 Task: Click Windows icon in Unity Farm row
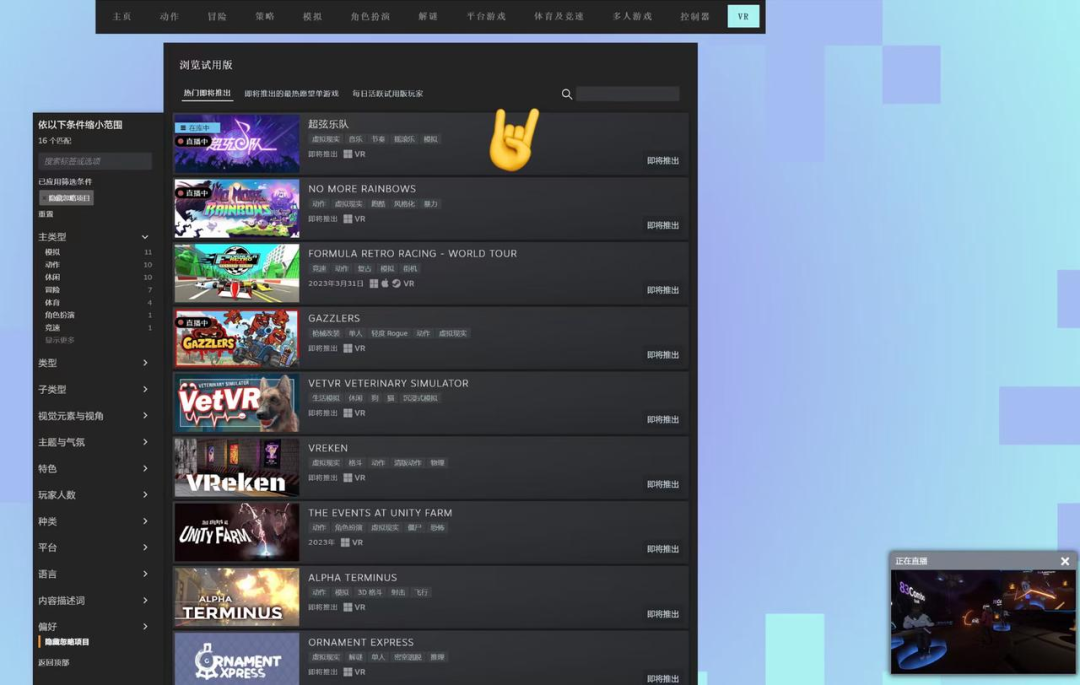tap(345, 542)
